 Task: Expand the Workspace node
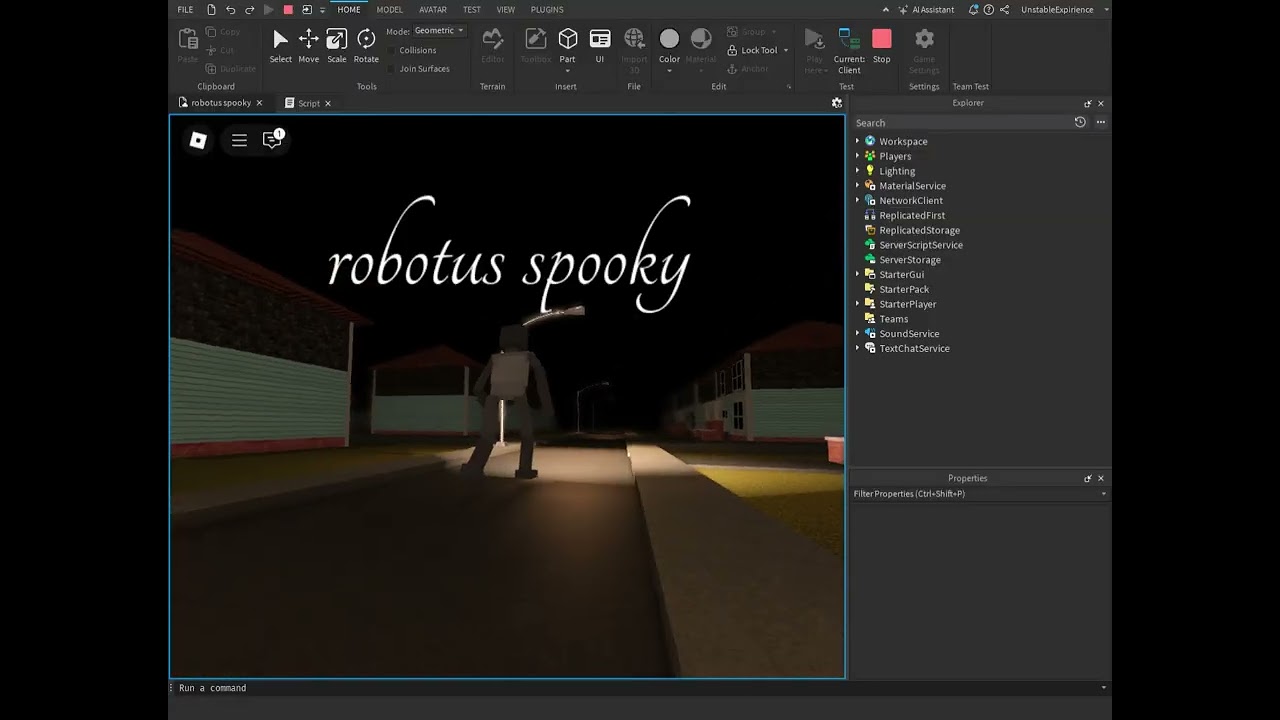pyautogui.click(x=857, y=141)
